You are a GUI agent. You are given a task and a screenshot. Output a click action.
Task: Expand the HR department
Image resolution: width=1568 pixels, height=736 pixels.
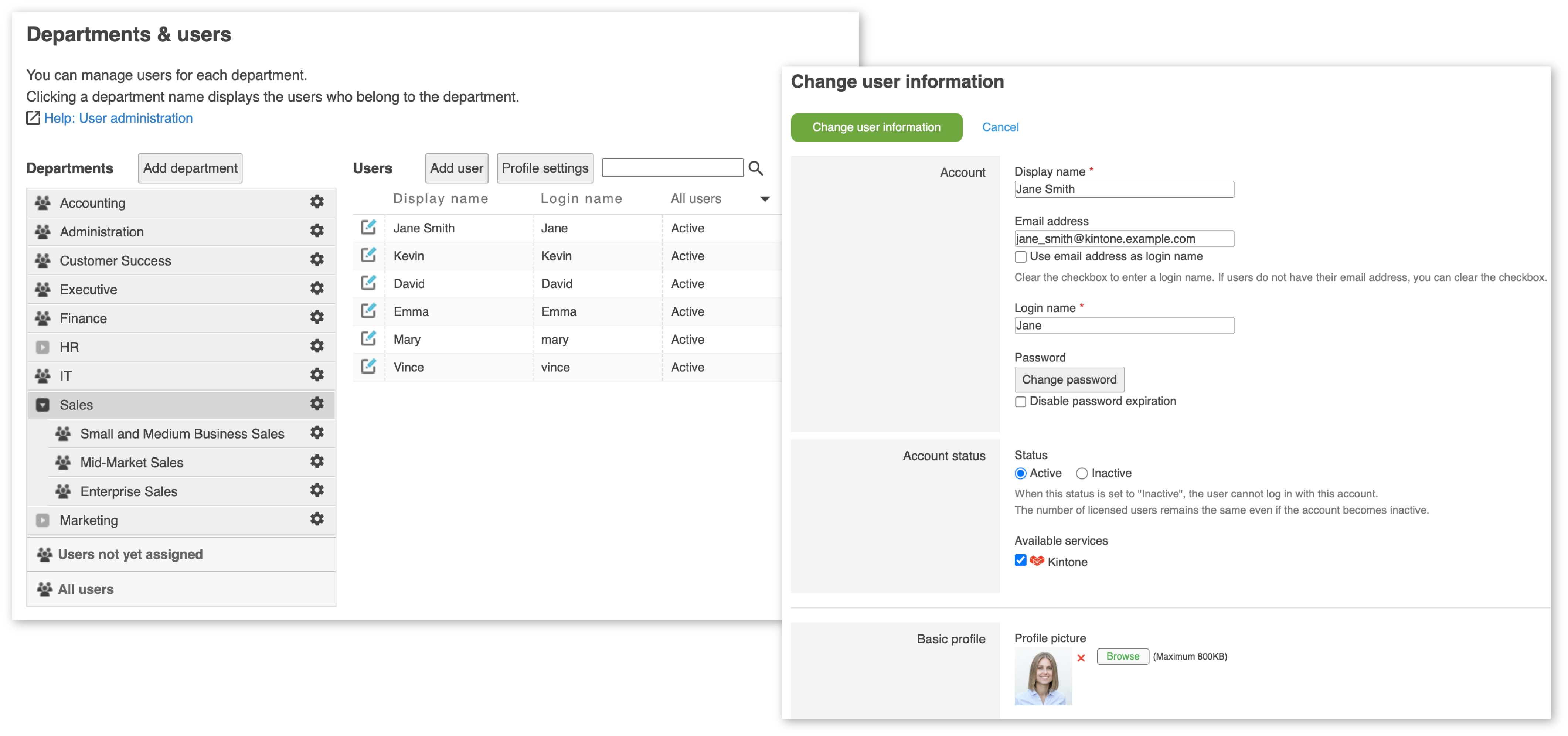pyautogui.click(x=42, y=347)
